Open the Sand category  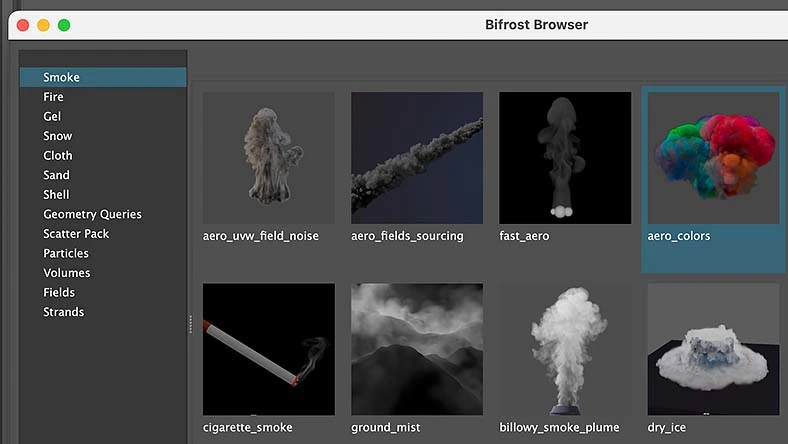point(103,175)
